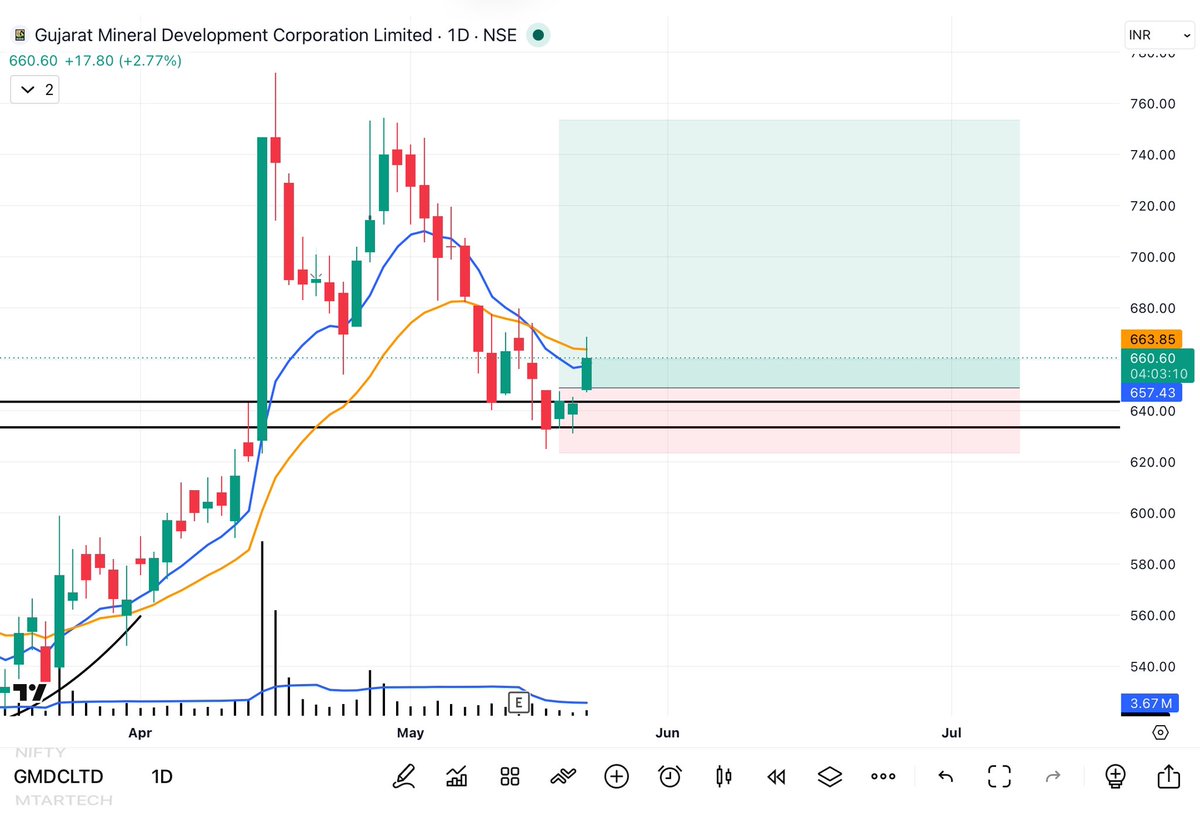
Task: Click the 660.60 +17.80 (+2.77%) quote
Action: [96, 61]
